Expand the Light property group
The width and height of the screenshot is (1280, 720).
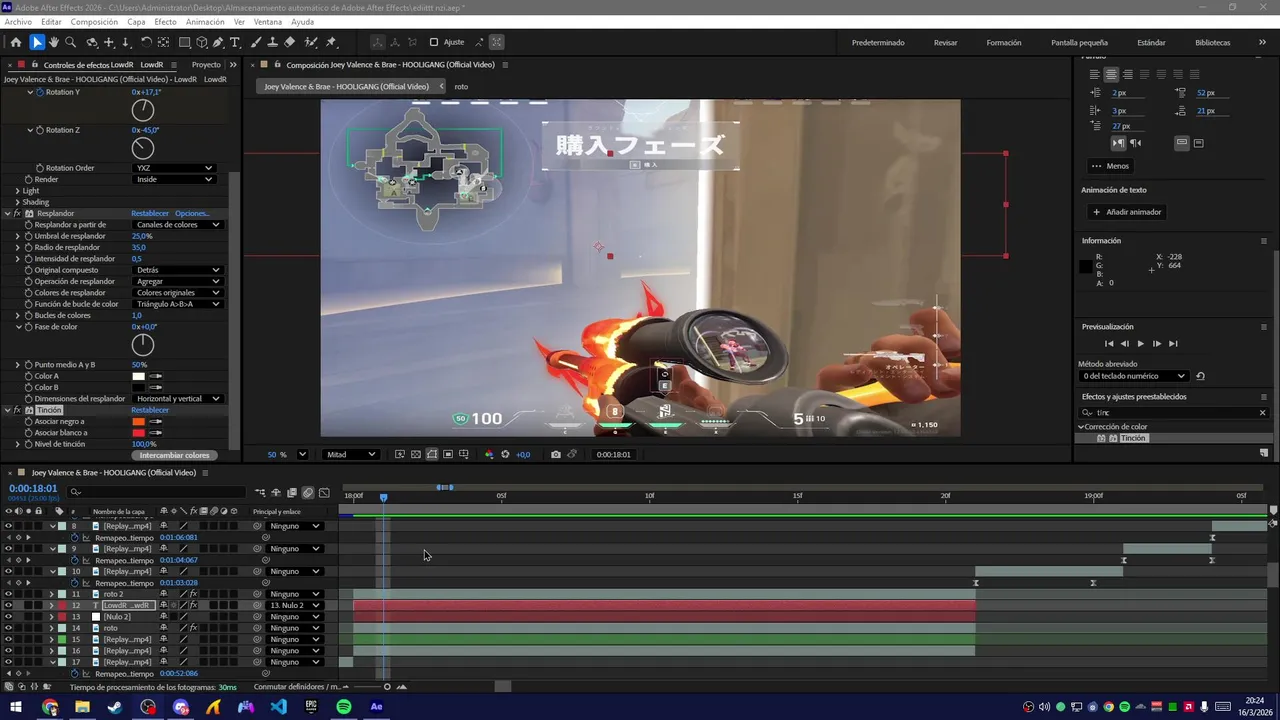[17, 190]
